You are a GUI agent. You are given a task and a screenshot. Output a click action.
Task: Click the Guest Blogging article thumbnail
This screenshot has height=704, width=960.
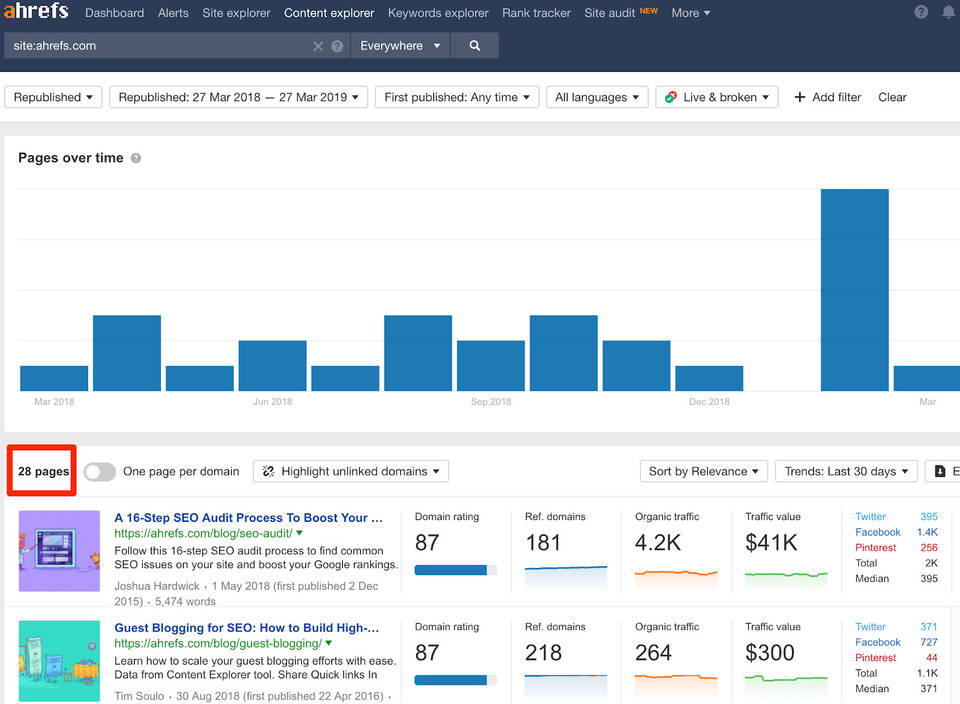pyautogui.click(x=59, y=660)
